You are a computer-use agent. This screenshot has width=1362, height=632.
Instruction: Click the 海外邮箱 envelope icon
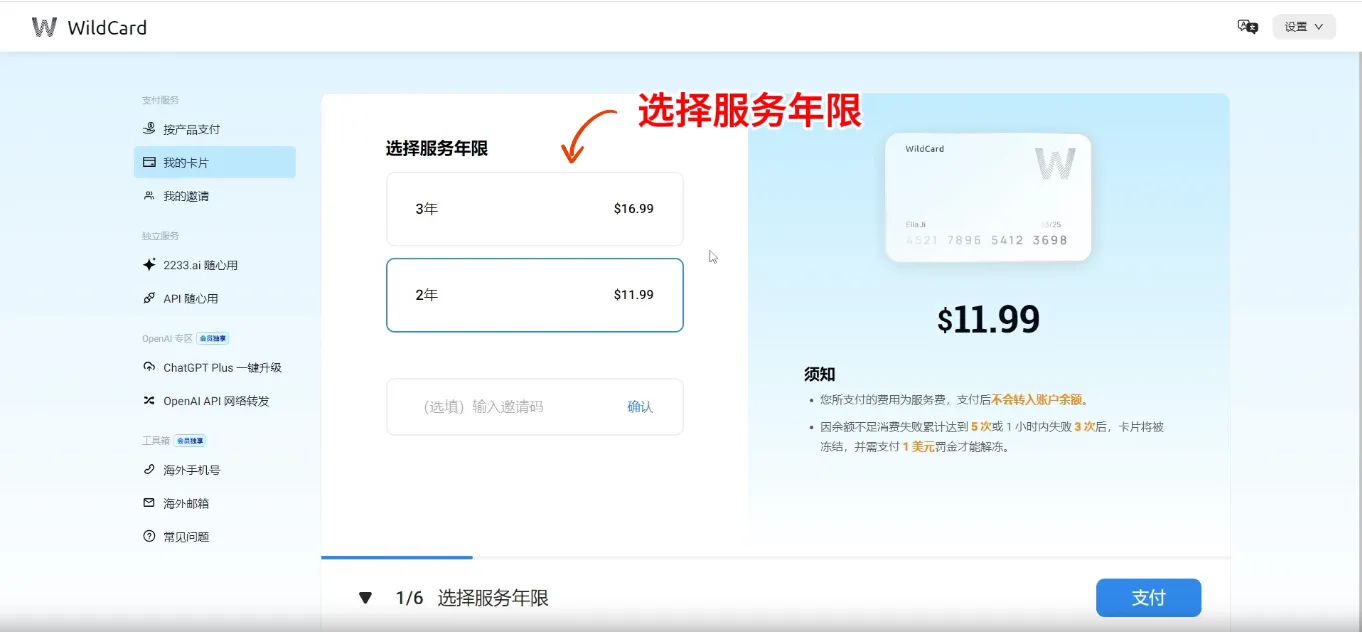149,503
